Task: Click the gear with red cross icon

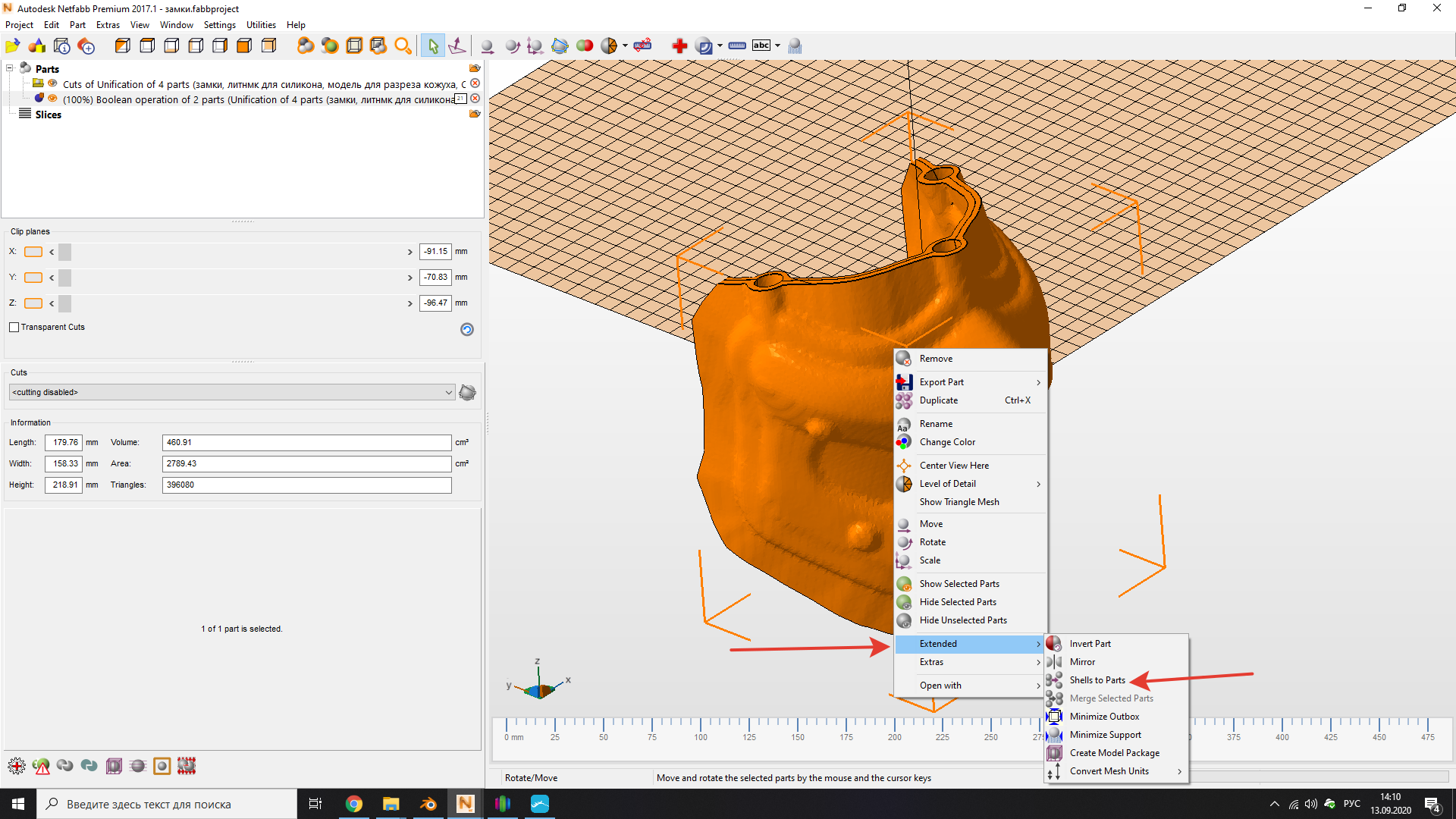Action: click(x=16, y=766)
